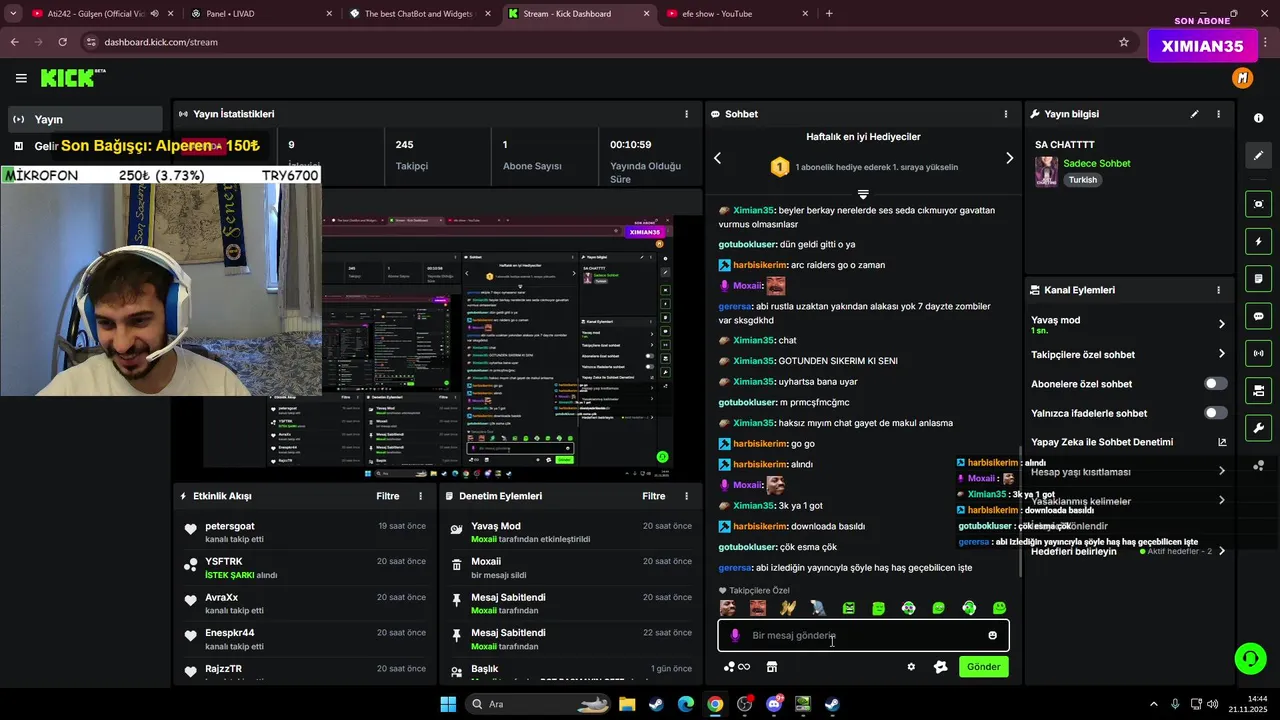Toggle the broadcast signal widget sidebar icon
This screenshot has width=1280, height=720.
pos(1258,353)
